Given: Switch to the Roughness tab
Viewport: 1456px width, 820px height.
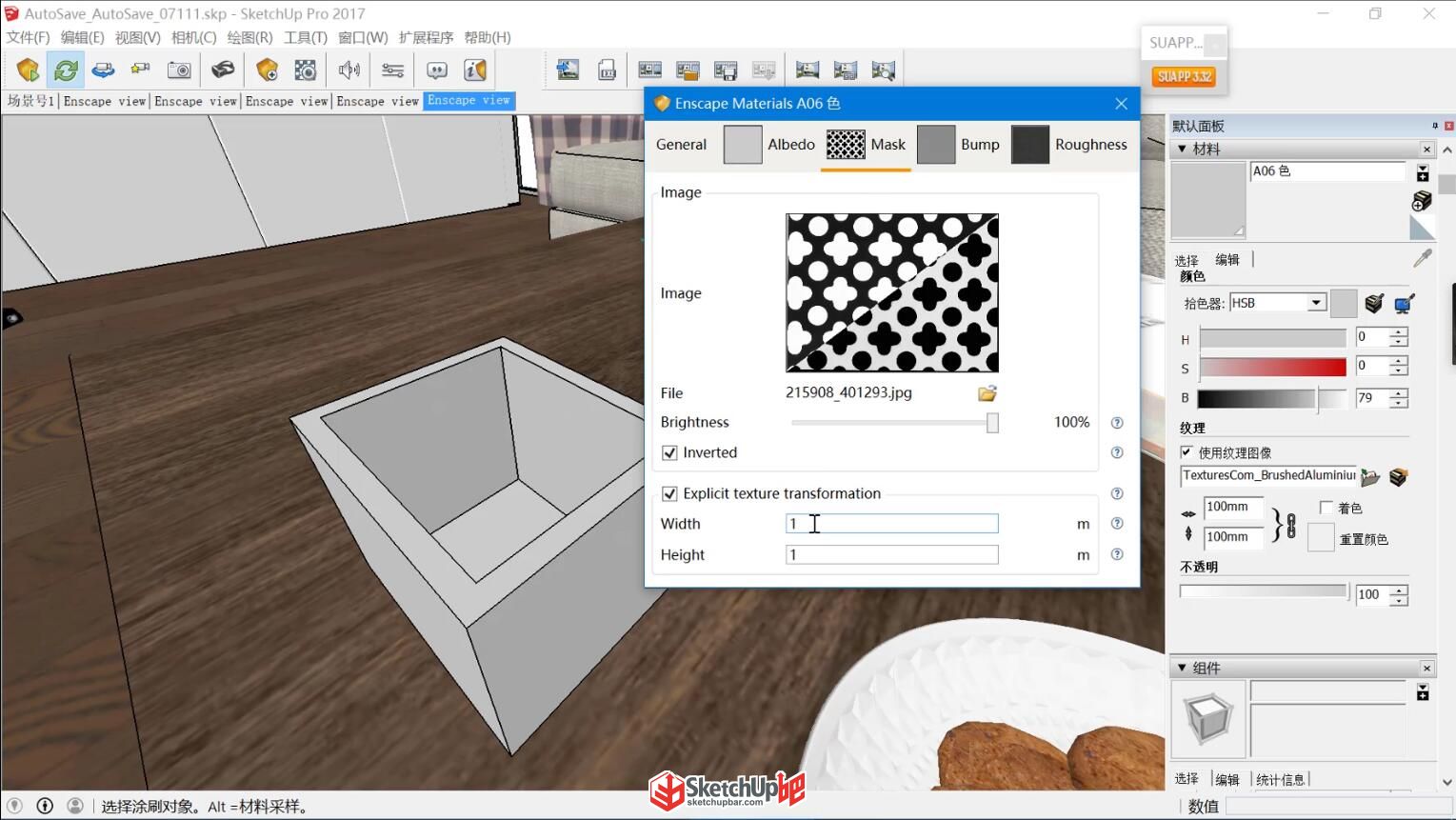Looking at the screenshot, I should point(1069,145).
